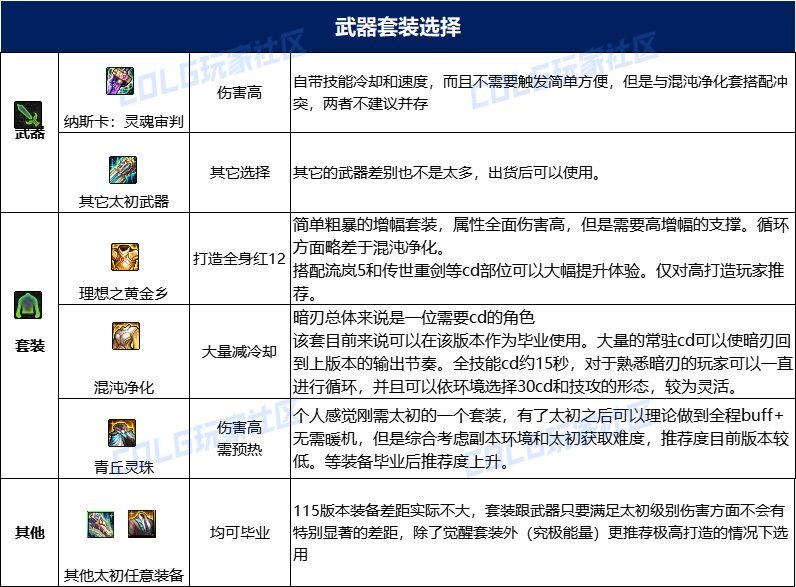Click the green armor 套装 category icon
The image size is (796, 587).
(29, 307)
